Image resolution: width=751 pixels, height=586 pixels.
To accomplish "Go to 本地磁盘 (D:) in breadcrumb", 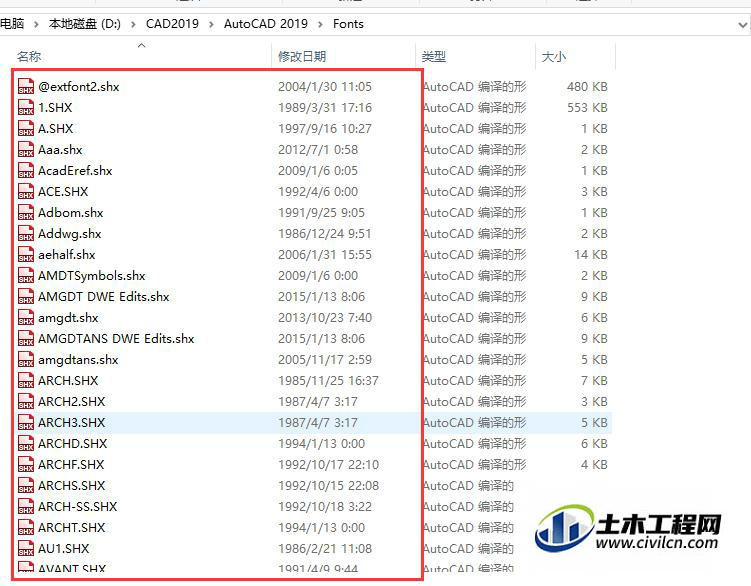I will click(x=85, y=24).
